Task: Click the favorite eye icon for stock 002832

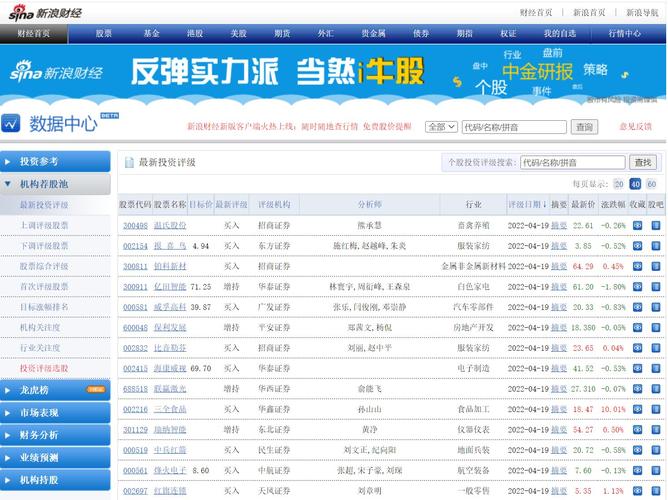Action: pos(637,348)
